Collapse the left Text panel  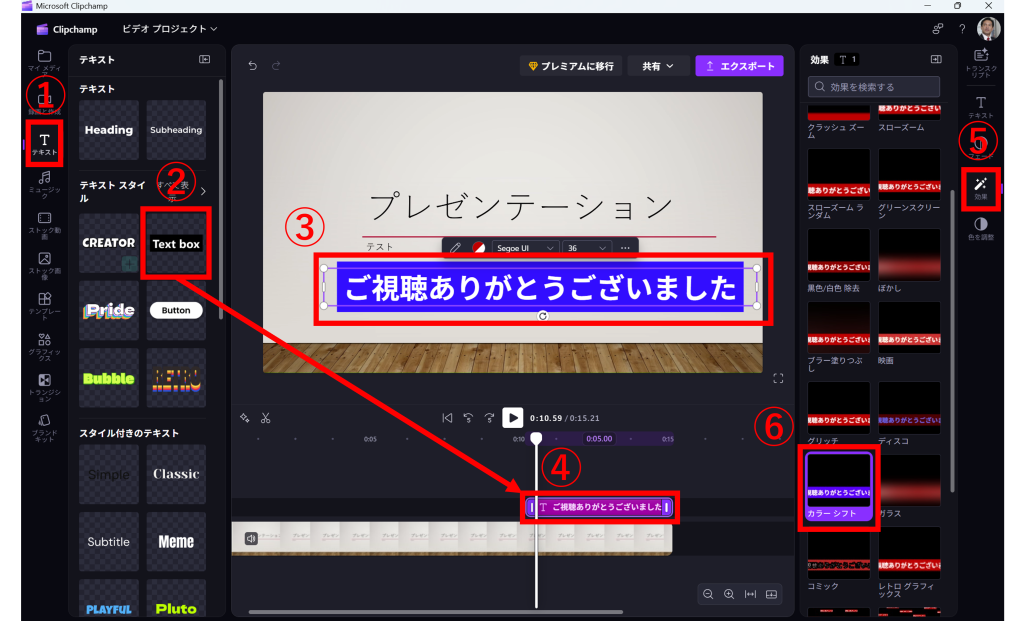(204, 59)
